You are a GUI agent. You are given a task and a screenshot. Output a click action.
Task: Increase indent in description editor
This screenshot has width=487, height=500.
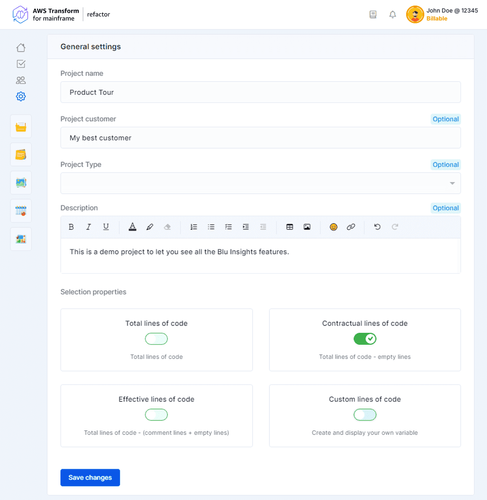(x=246, y=227)
